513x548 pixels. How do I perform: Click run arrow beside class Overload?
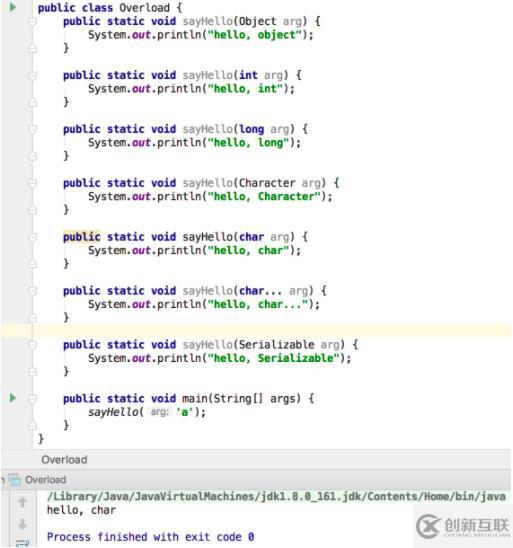point(13,7)
